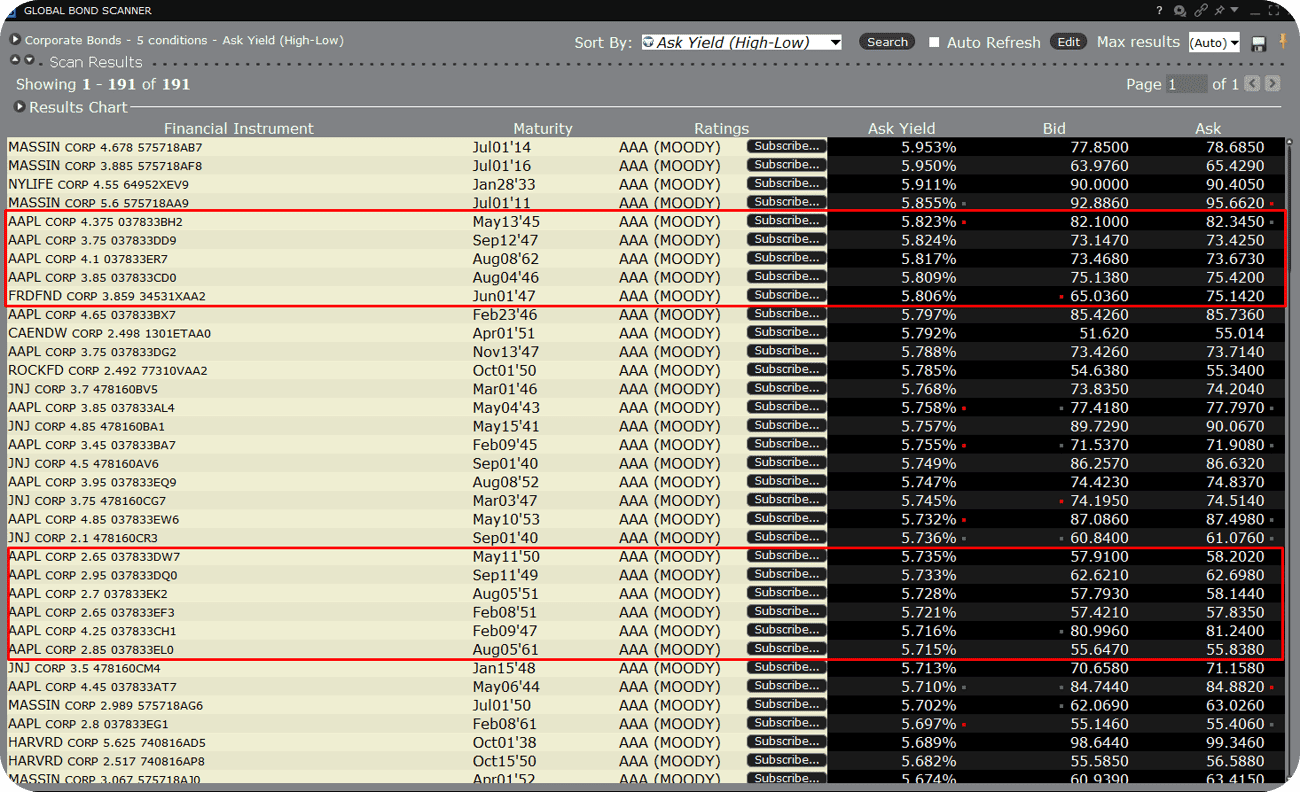This screenshot has width=1300, height=792.
Task: Click the chain link grouping icon
Action: click(1201, 10)
